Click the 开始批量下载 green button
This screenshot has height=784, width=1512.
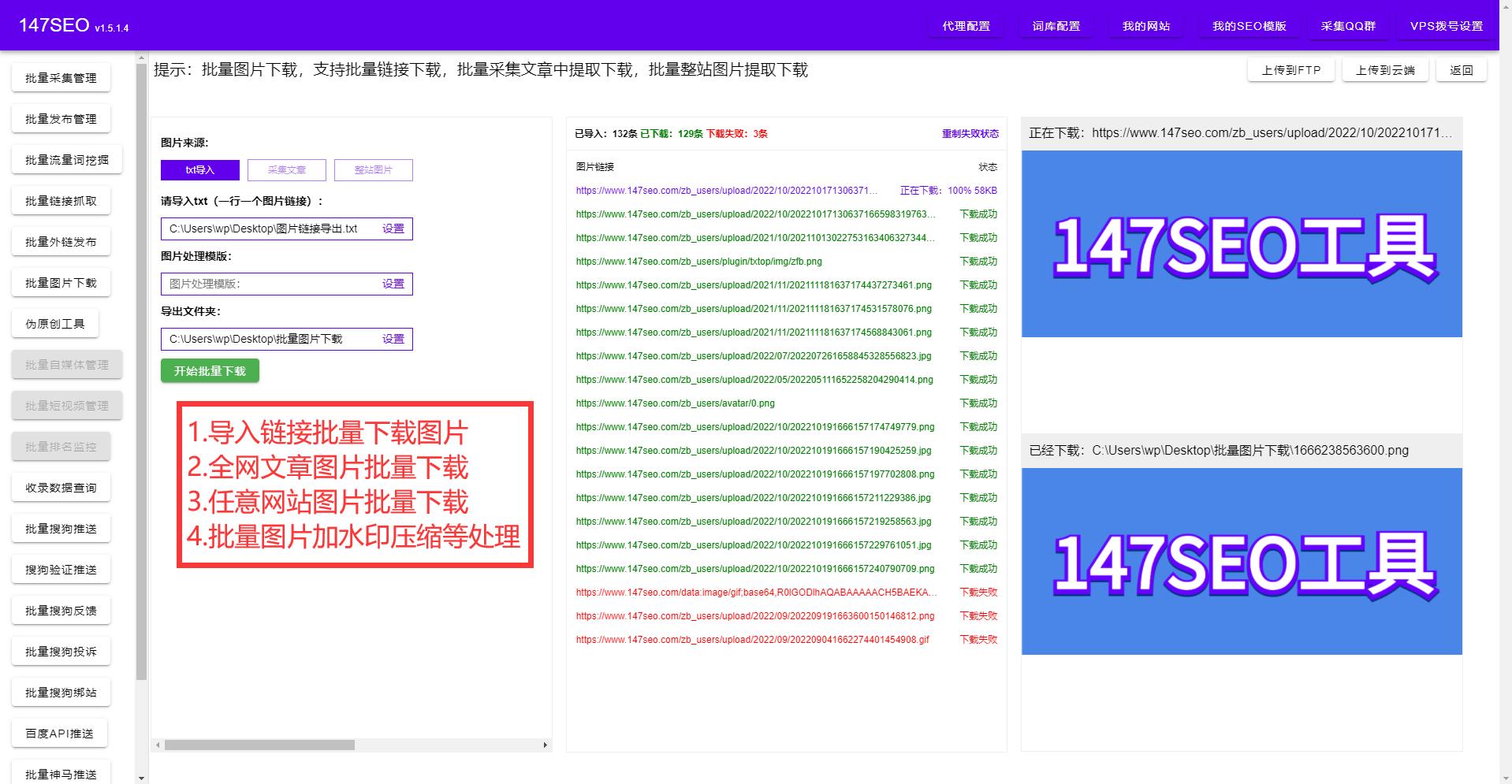[209, 370]
